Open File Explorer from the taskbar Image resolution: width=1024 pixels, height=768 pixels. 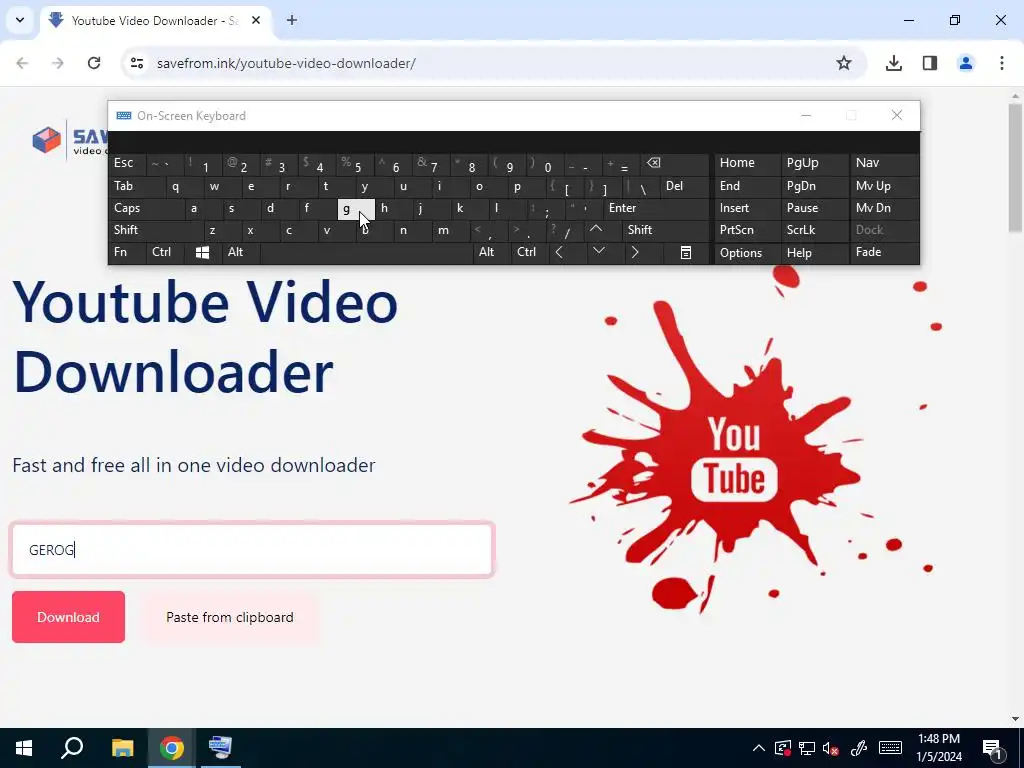122,748
